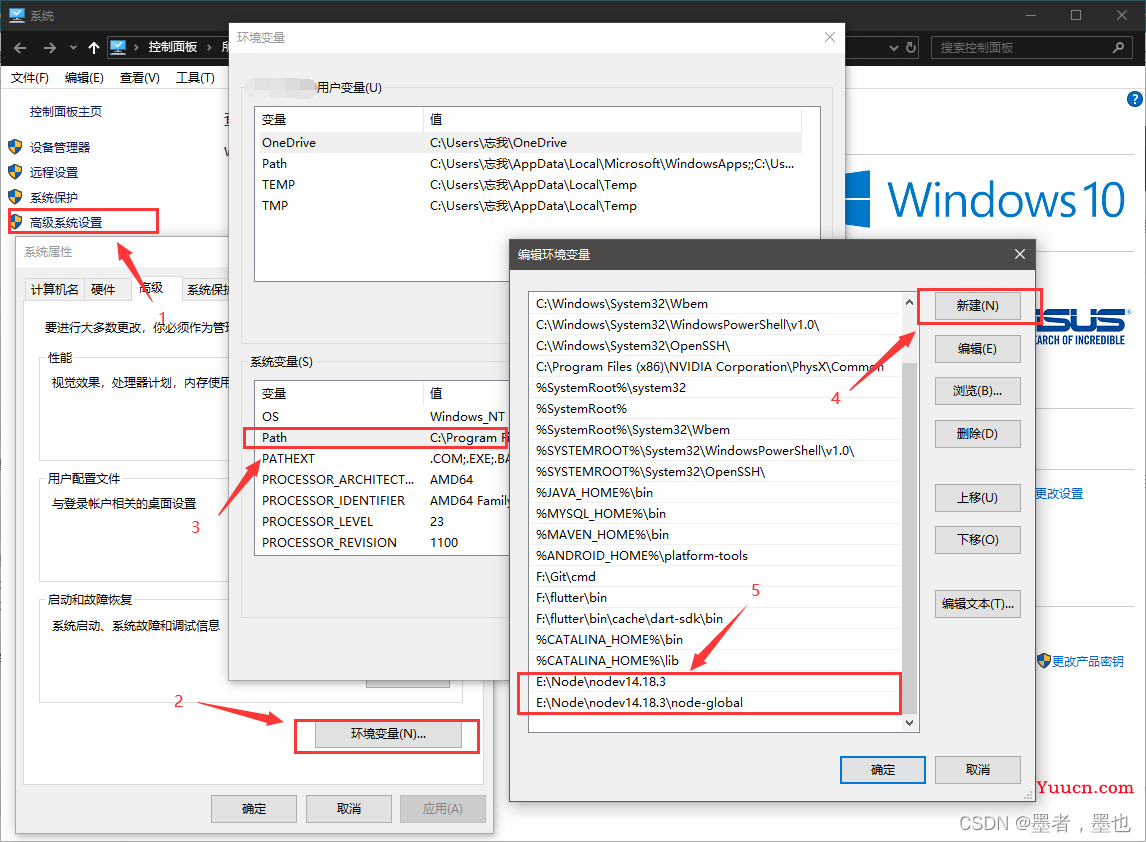Select C:\Windows\System32\Wbem path entry
The height and width of the screenshot is (842, 1146).
tap(715, 304)
